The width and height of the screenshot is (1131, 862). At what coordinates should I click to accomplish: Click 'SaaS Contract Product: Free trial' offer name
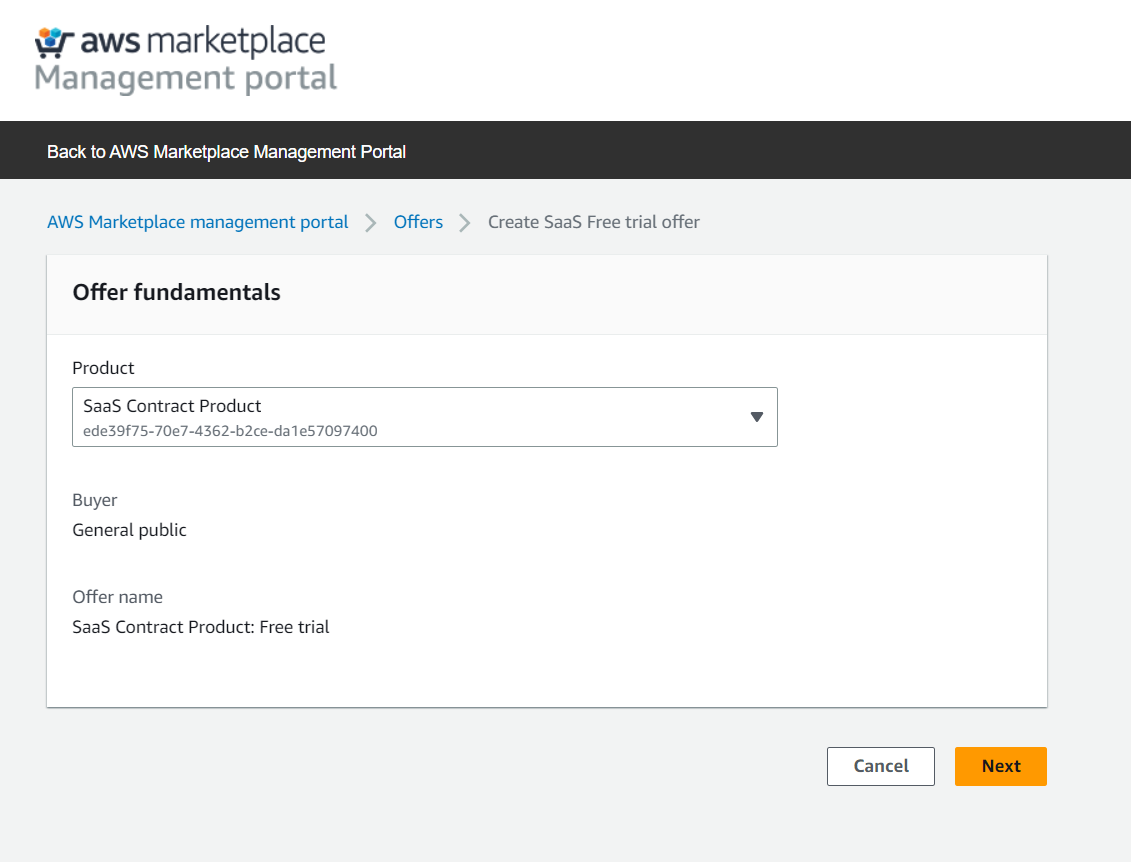[201, 627]
